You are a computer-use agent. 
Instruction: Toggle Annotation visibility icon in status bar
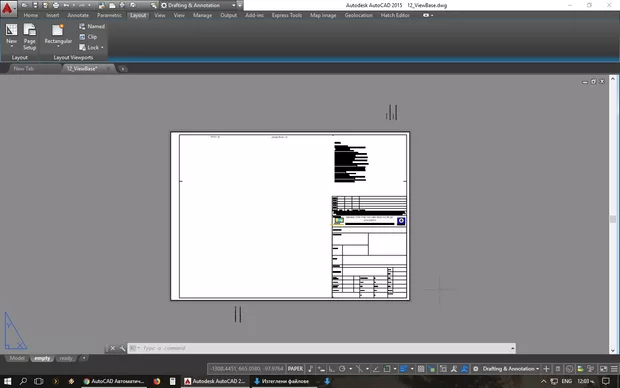454,369
